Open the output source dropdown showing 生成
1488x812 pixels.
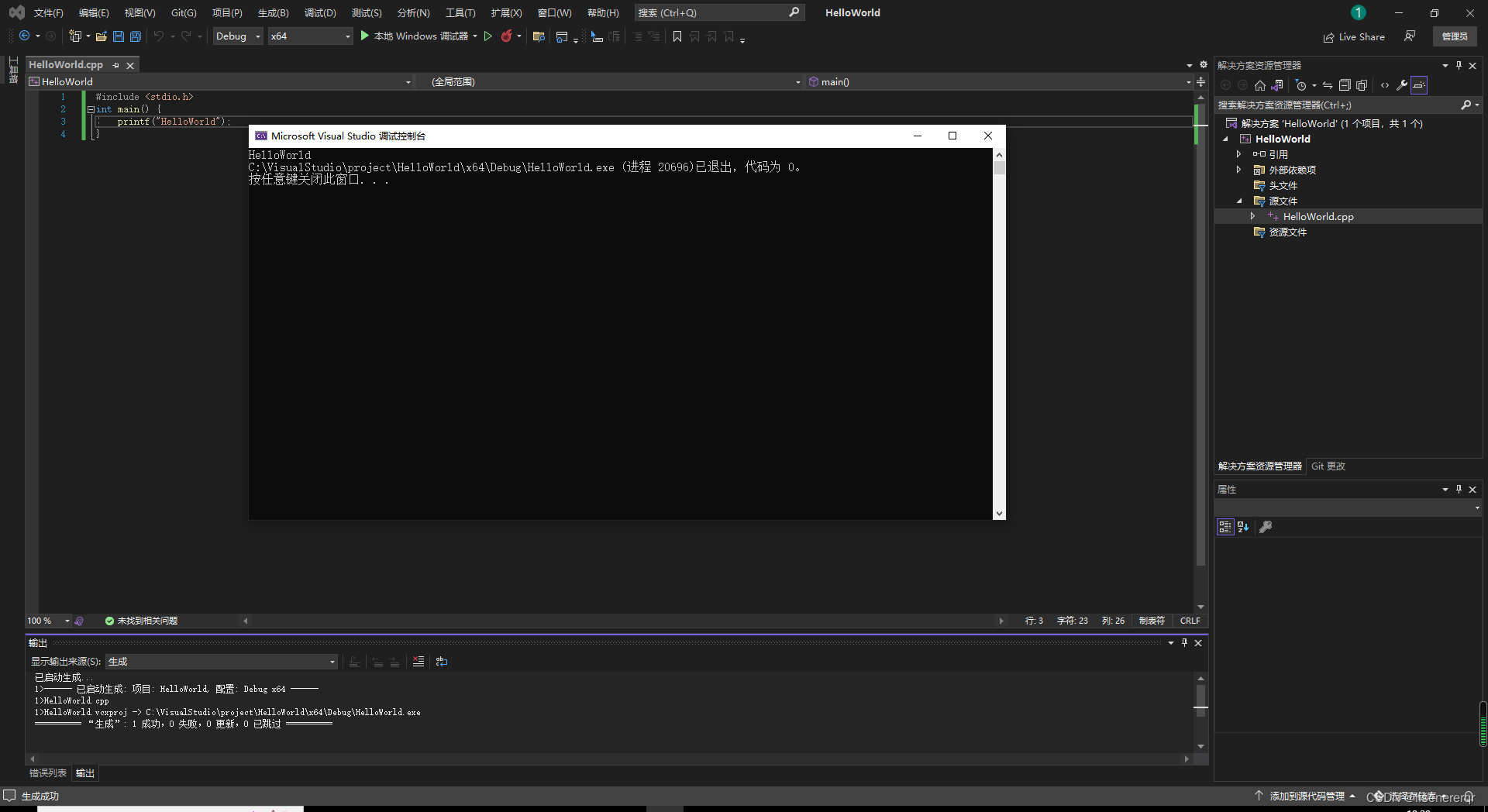coord(222,662)
